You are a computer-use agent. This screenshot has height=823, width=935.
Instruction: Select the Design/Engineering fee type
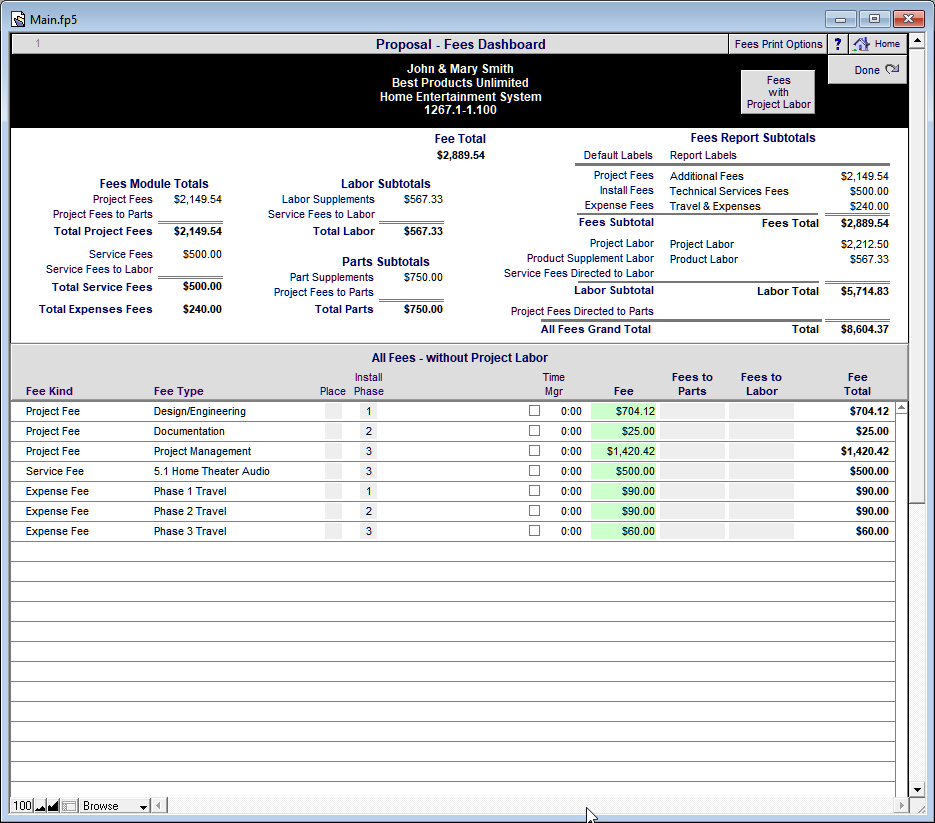pos(200,412)
